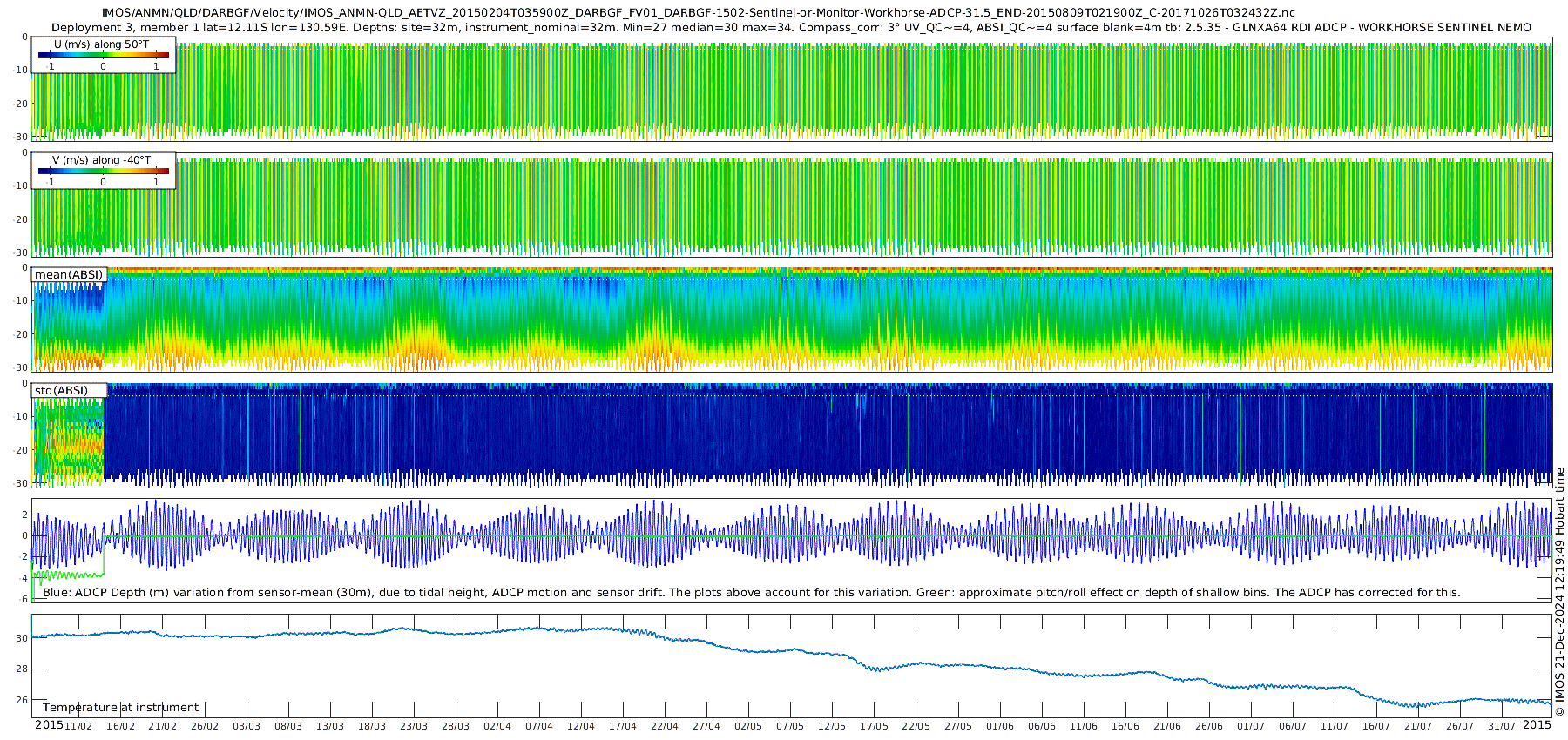This screenshot has width=1568, height=740.
Task: Click the 12/04 date tick label
Action: click(x=580, y=726)
